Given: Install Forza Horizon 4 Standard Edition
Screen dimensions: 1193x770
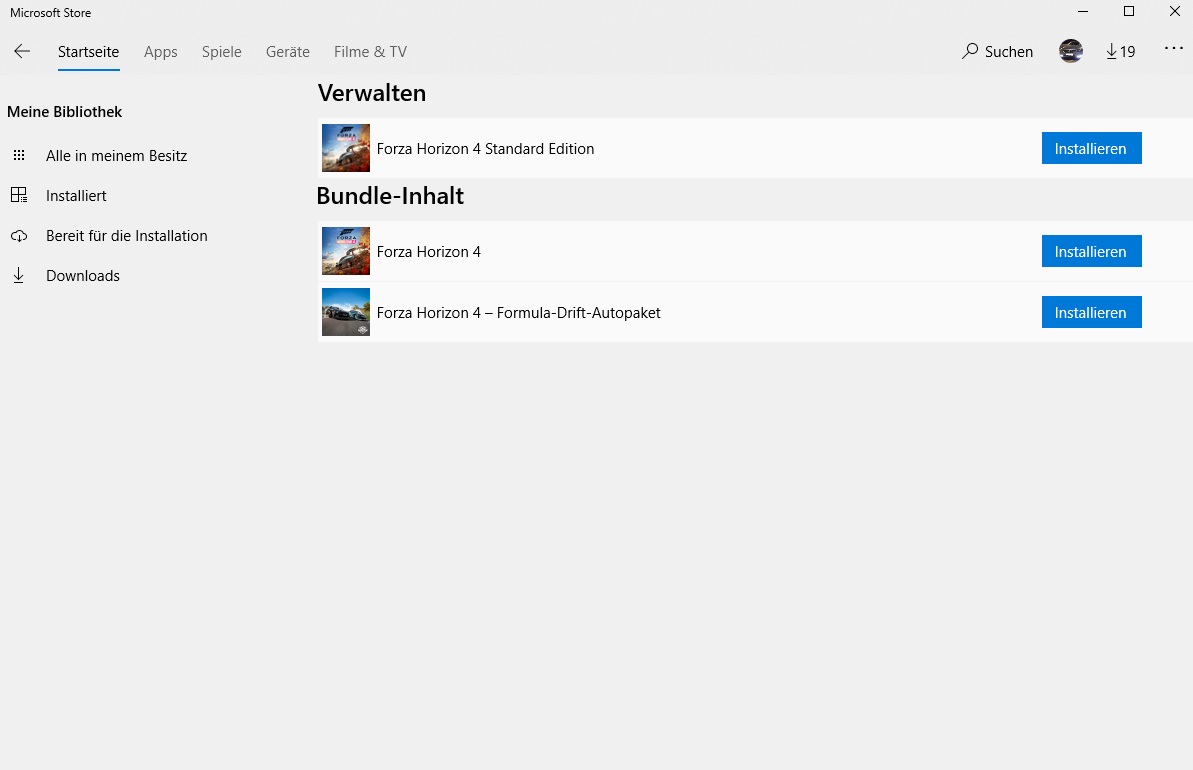Looking at the screenshot, I should pyautogui.click(x=1091, y=148).
